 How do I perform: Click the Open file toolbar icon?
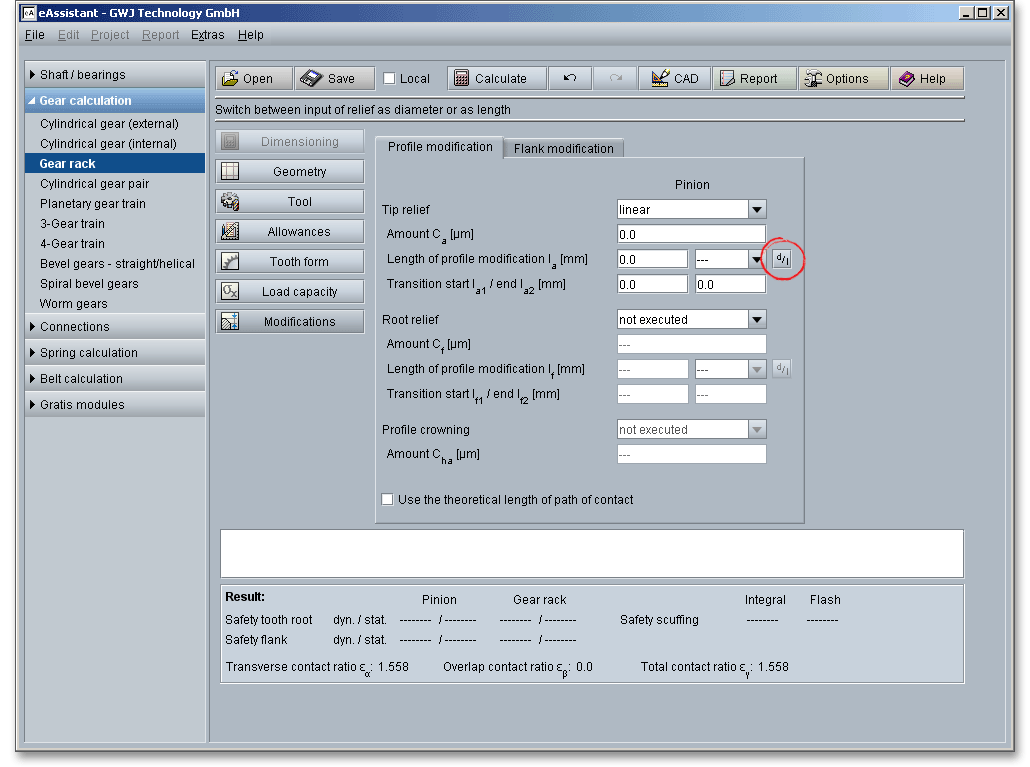click(x=231, y=79)
